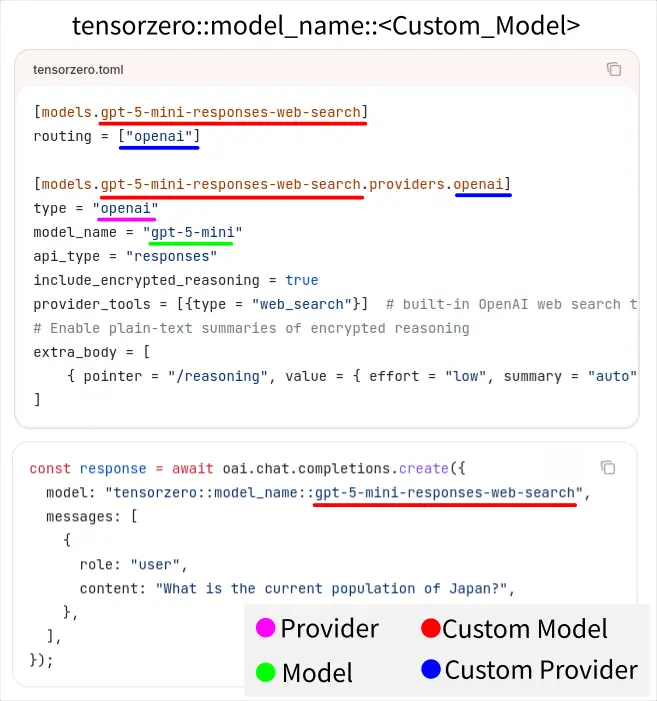
Task: Click the "Custom Provider" legend label
Action: pyautogui.click(x=541, y=671)
